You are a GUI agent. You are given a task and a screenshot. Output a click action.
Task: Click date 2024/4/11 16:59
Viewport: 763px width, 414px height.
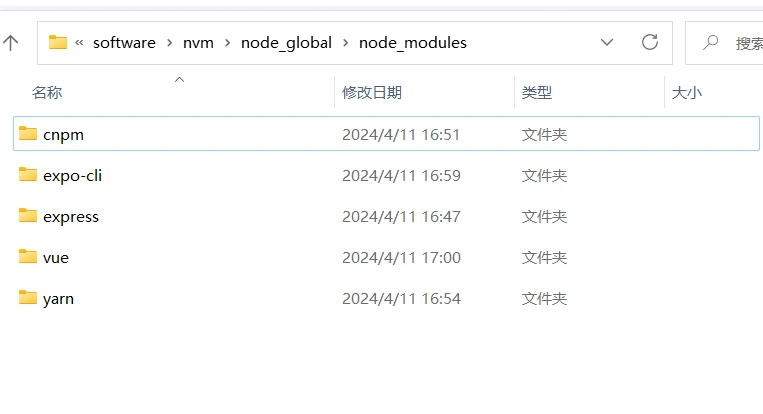401,176
